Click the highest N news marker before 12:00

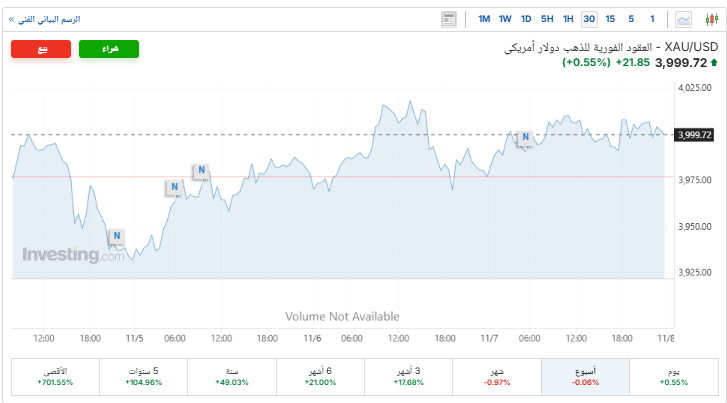(202, 171)
